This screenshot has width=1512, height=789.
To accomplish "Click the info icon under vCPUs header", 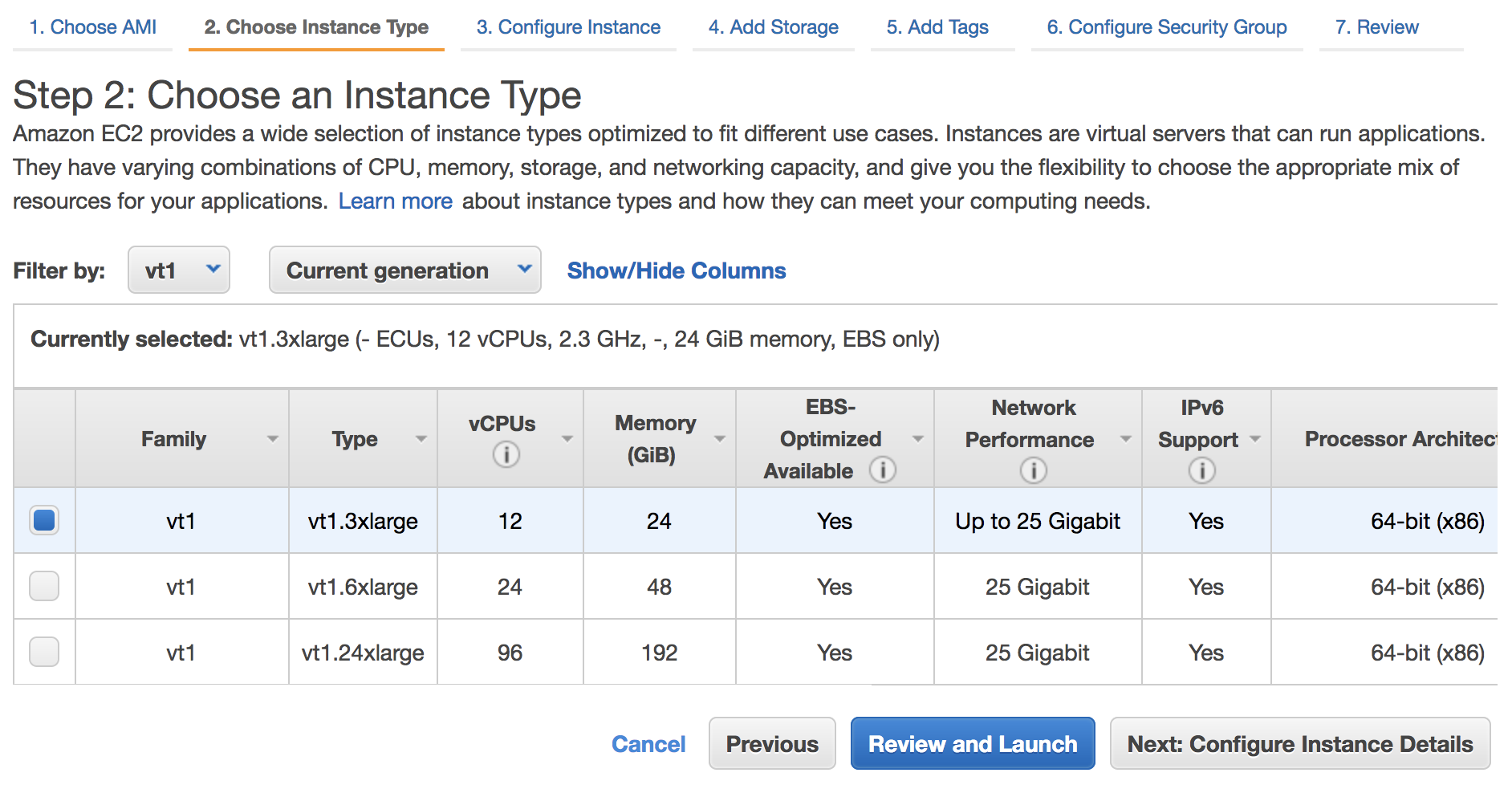I will [x=506, y=455].
